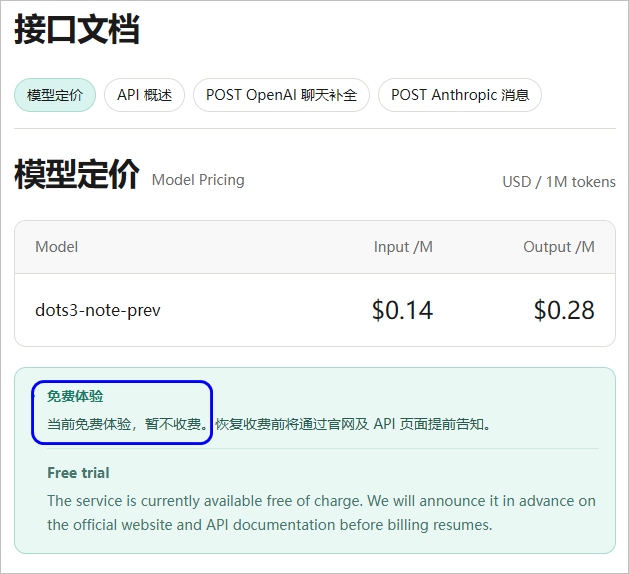The height and width of the screenshot is (574, 629).
Task: Click the $0.28 output price
Action: tap(564, 310)
